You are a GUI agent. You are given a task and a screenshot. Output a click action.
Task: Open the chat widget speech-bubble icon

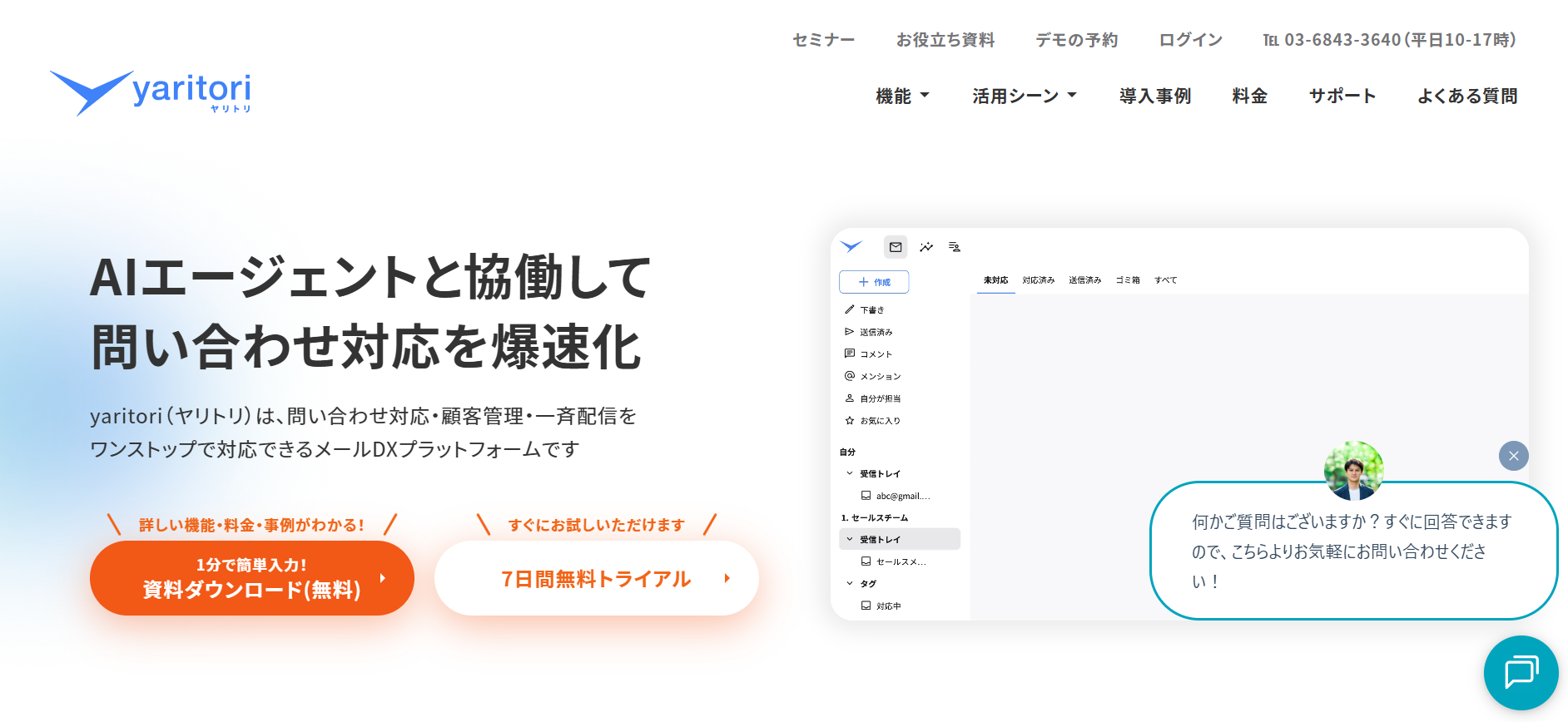(x=1521, y=672)
